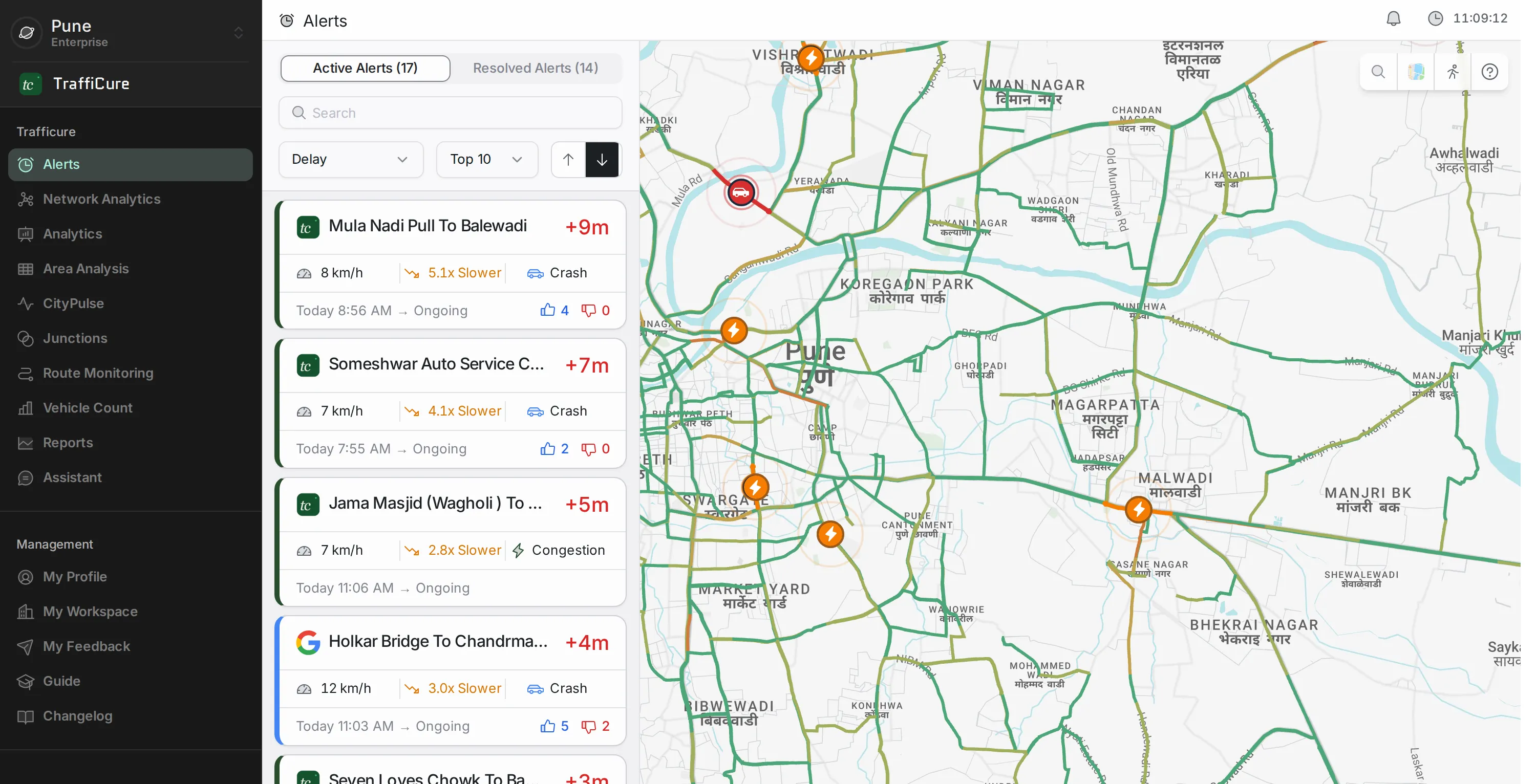
Task: Open Junctions page
Action: [131, 338]
